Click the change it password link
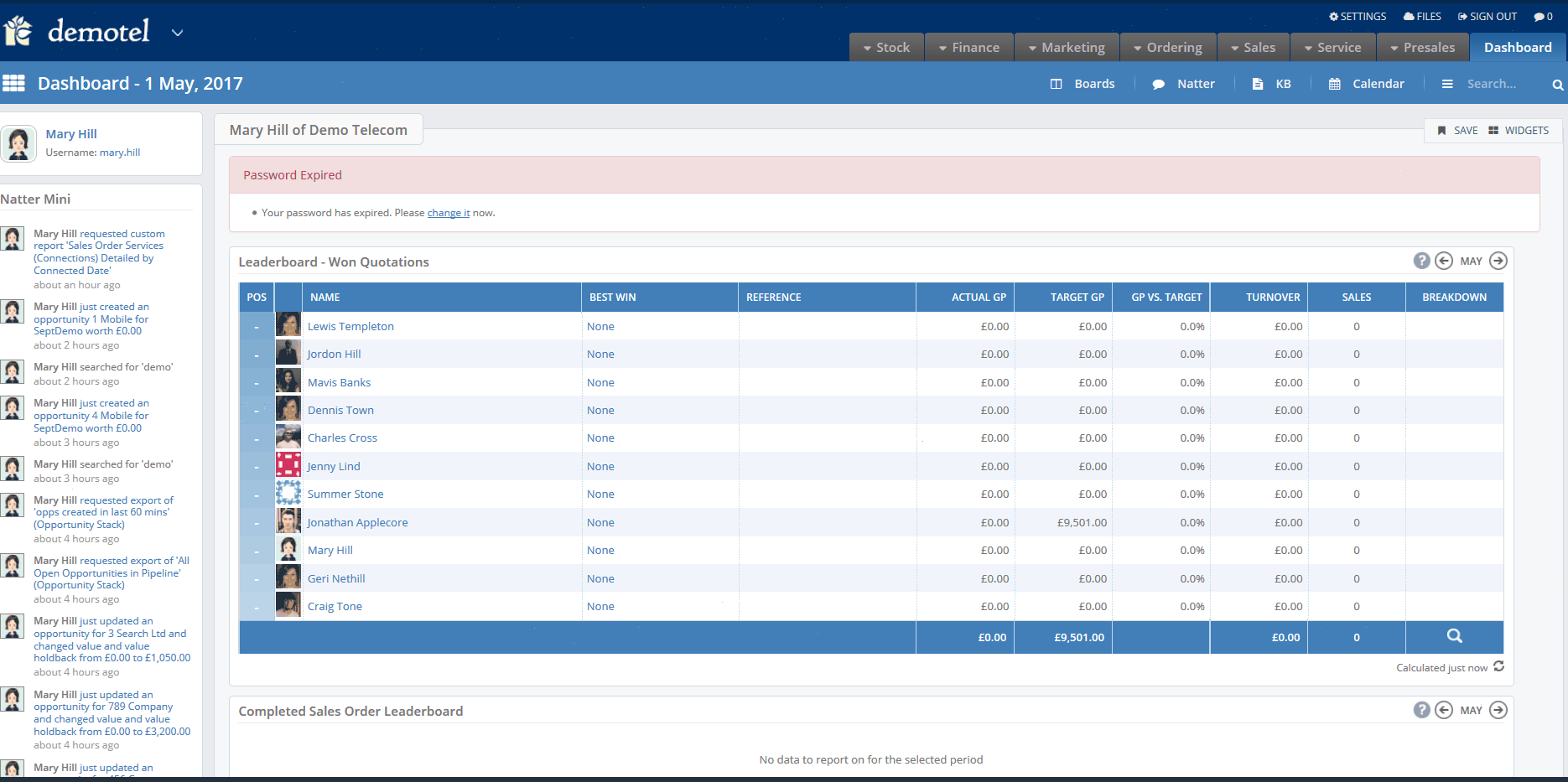 click(x=449, y=213)
